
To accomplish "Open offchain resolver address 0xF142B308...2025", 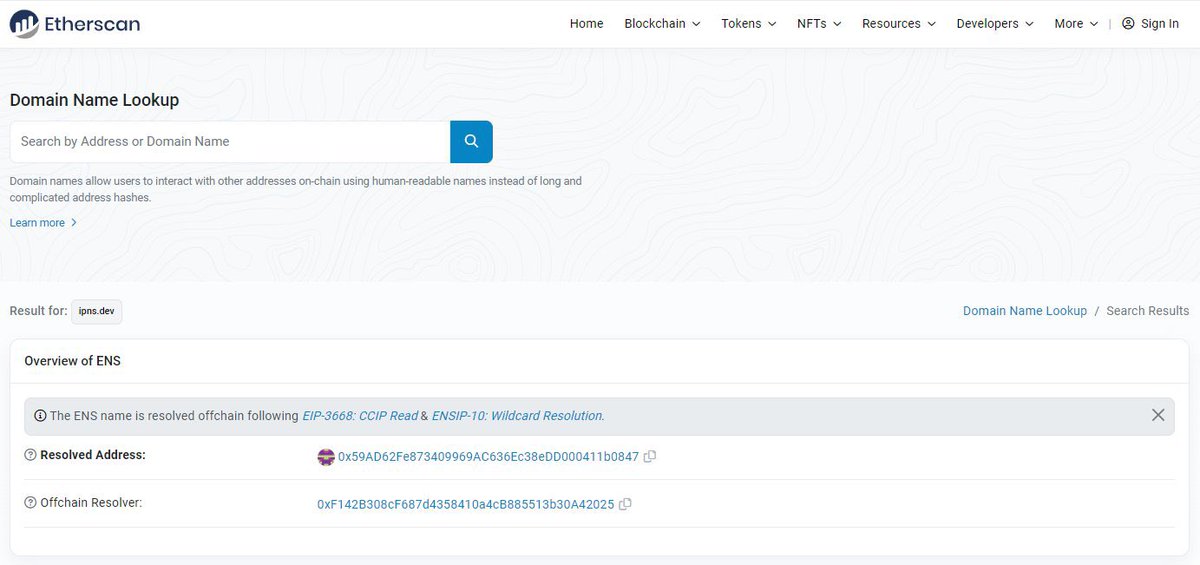I will point(465,505).
